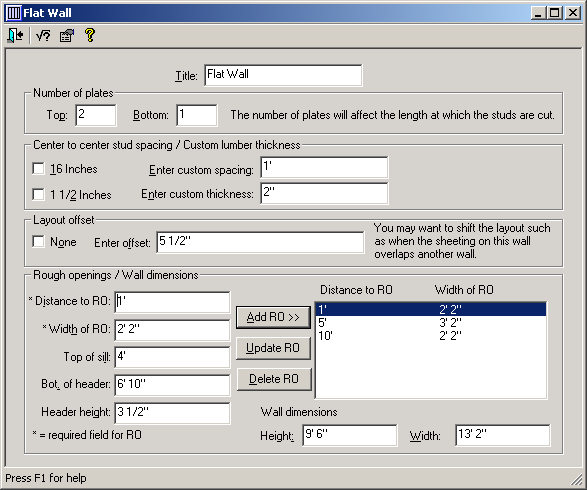Select the RO list row 1' 2' 2"
The image size is (587, 490).
click(x=431, y=309)
